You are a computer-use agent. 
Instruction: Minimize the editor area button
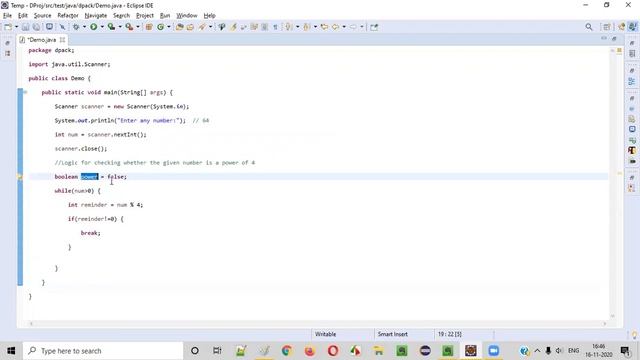[604, 38]
